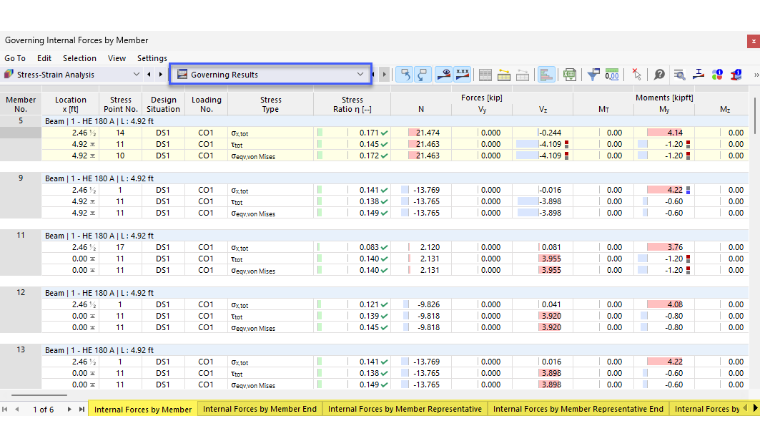Switch to Internal Forces by Member End tab
The width and height of the screenshot is (760, 447).
click(x=259, y=409)
